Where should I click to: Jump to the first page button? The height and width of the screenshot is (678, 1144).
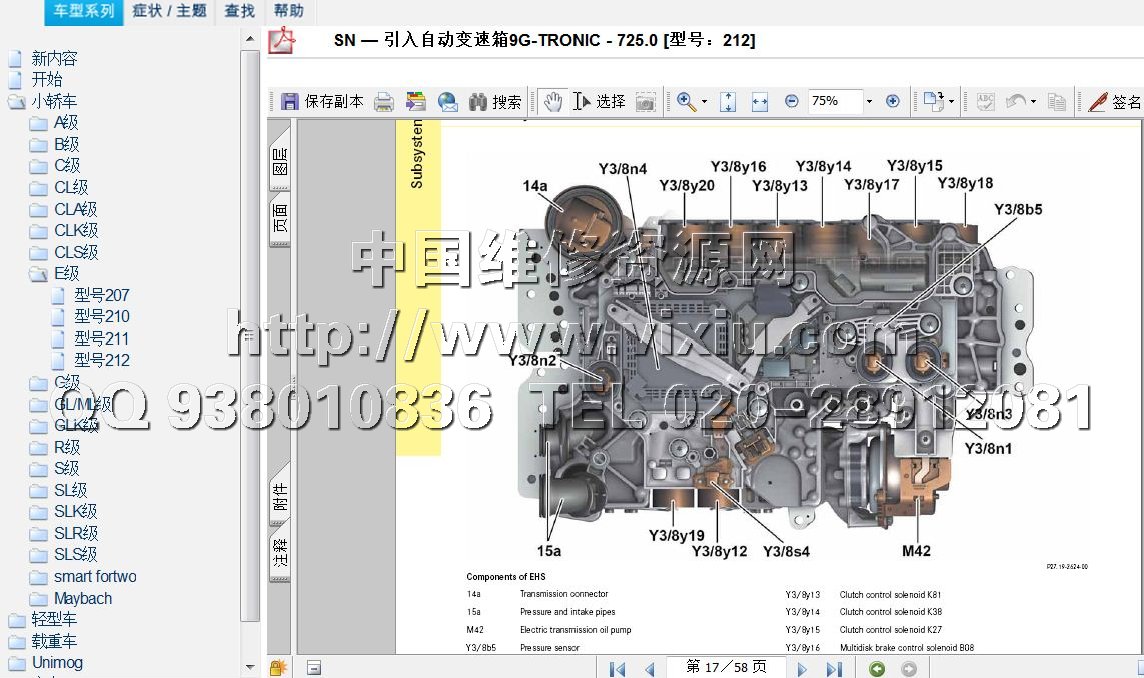(617, 668)
